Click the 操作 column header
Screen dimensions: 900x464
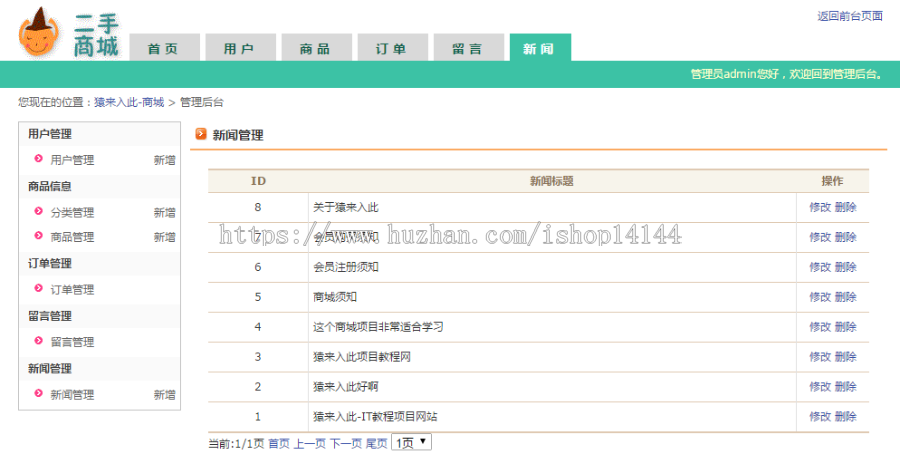832,181
